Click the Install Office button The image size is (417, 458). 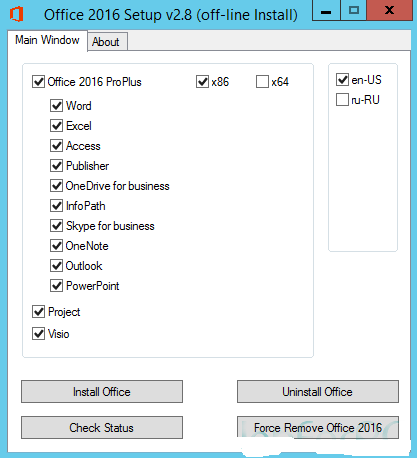pos(102,392)
